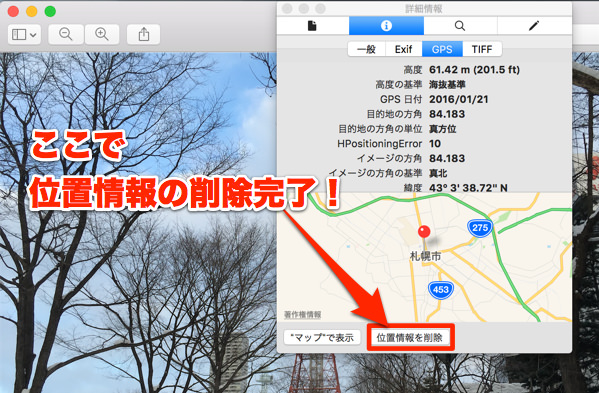Click the 真方位 value
Viewport: 599px width, 393px height.
pyautogui.click(x=442, y=129)
